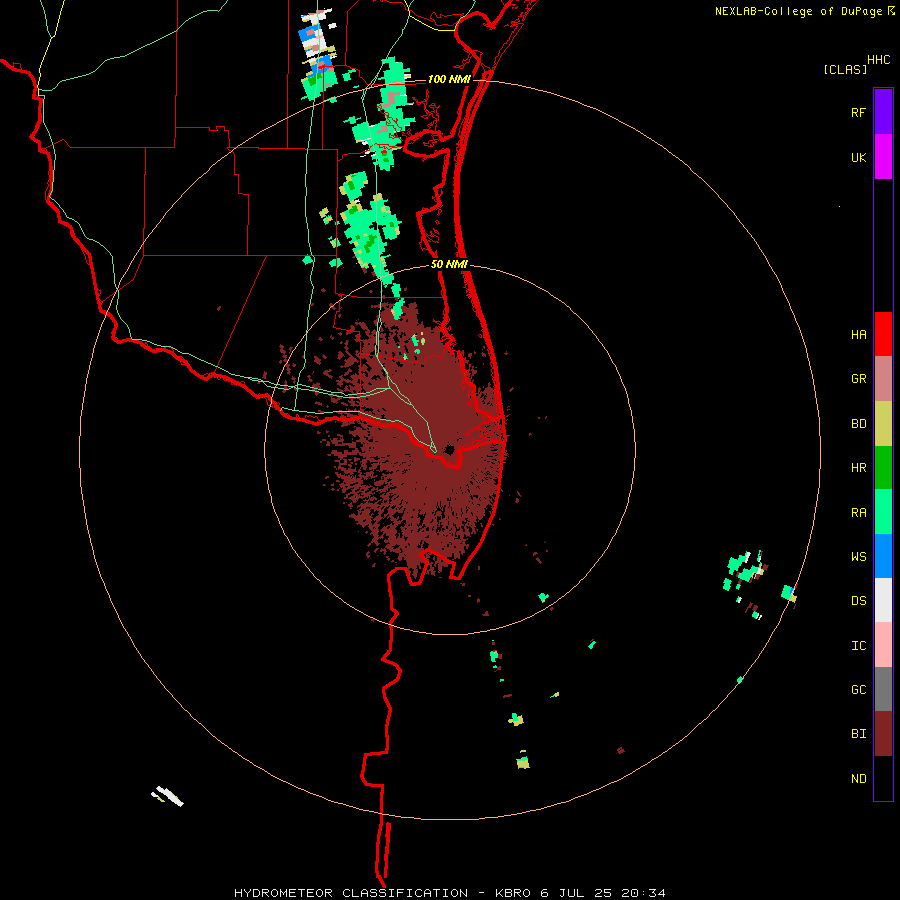Click the blue WS legend color swatch
The height and width of the screenshot is (900, 900).
[x=883, y=556]
